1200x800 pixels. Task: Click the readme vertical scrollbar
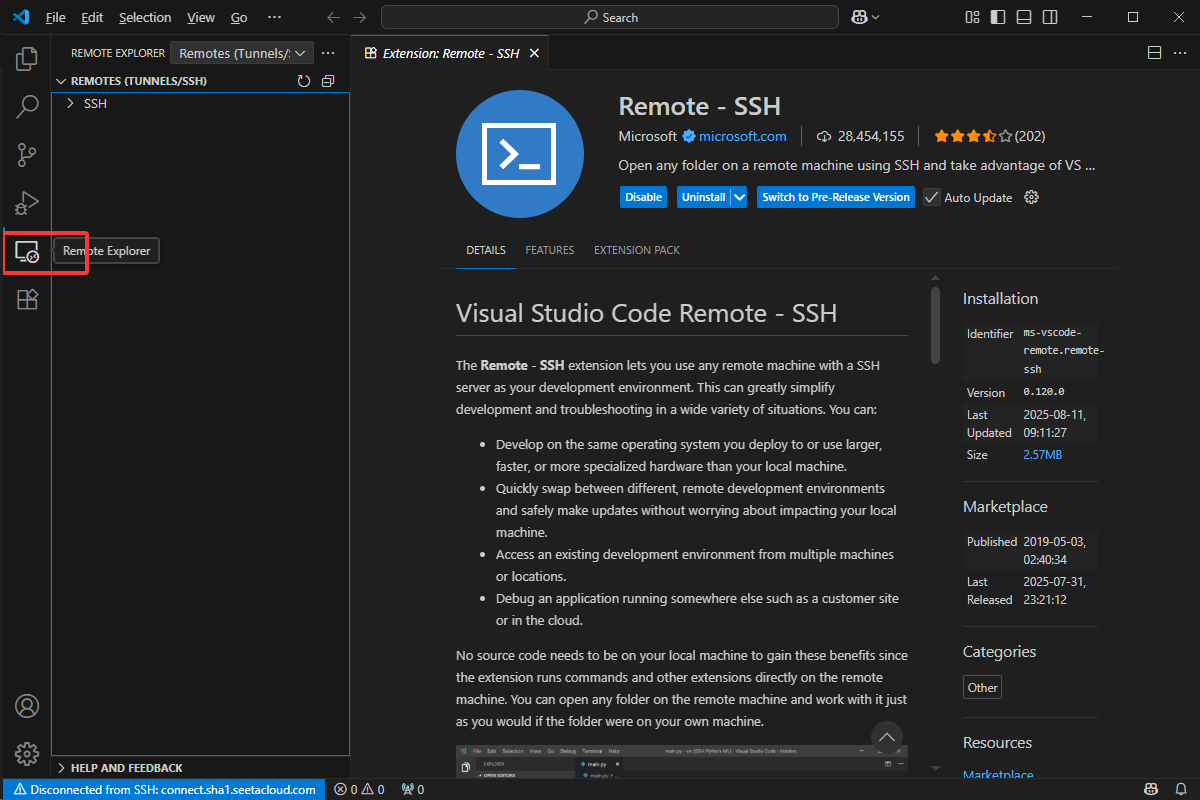935,325
